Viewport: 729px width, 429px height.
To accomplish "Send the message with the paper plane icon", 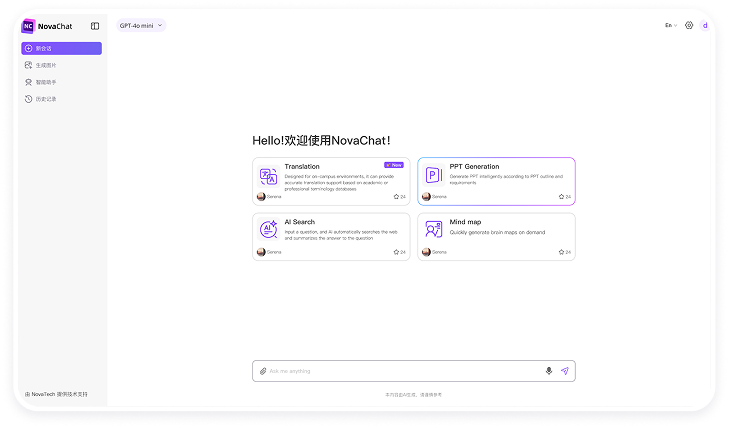I will coord(565,371).
